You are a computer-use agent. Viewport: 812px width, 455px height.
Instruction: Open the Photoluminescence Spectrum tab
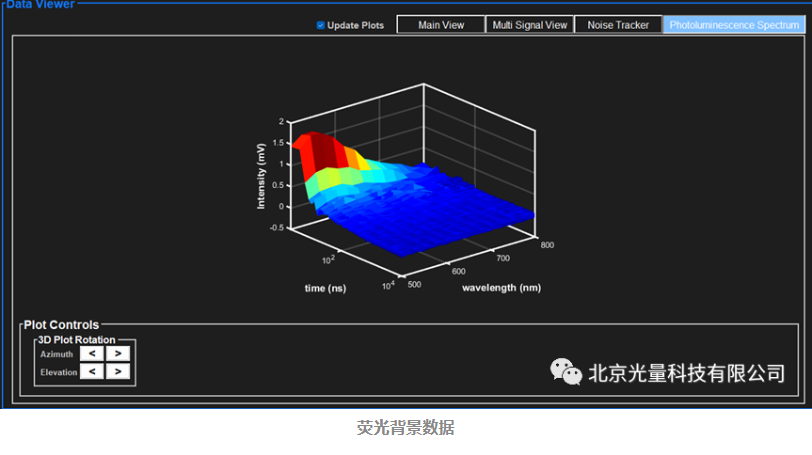point(734,25)
